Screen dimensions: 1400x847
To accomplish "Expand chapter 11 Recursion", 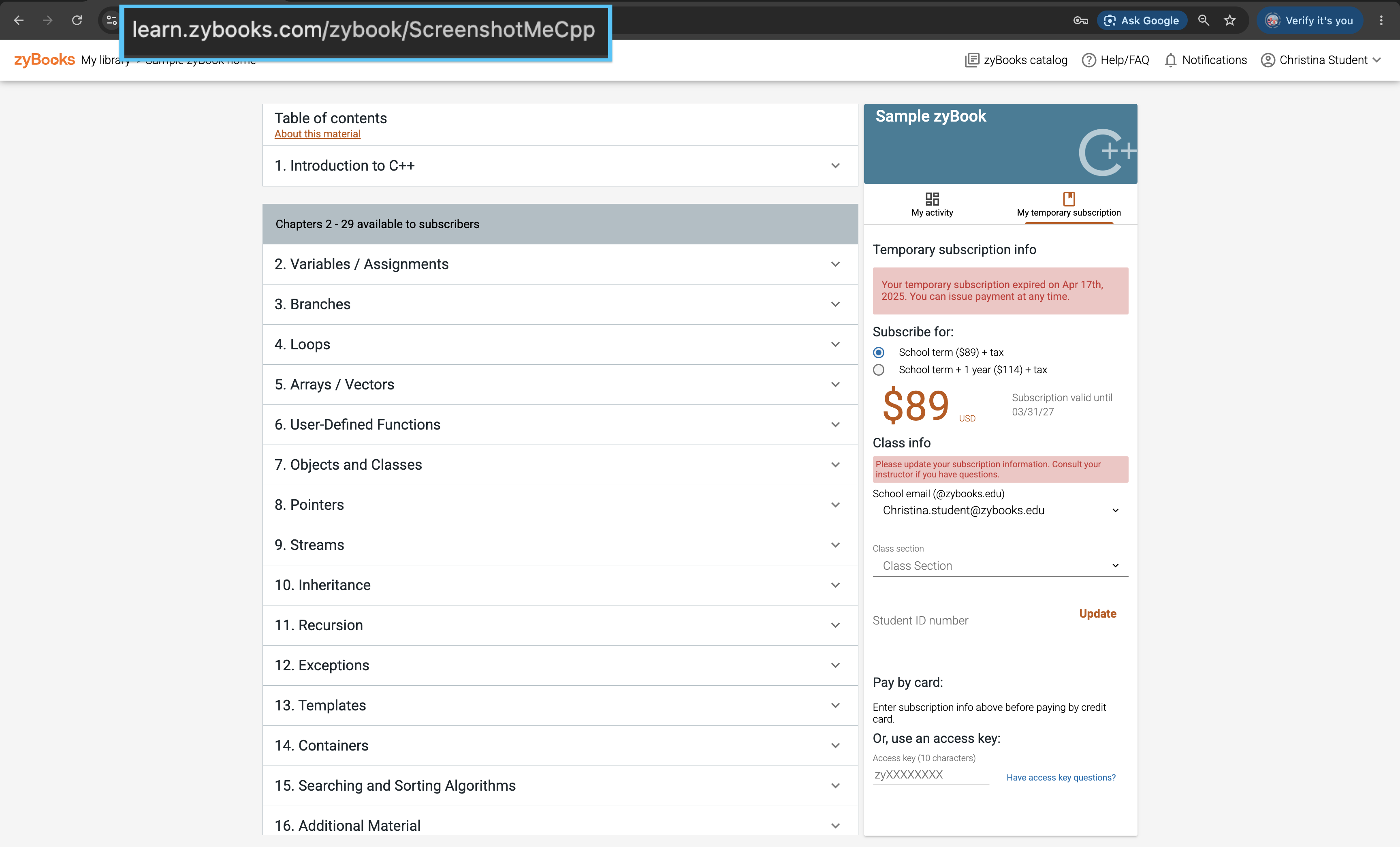I will pos(560,625).
